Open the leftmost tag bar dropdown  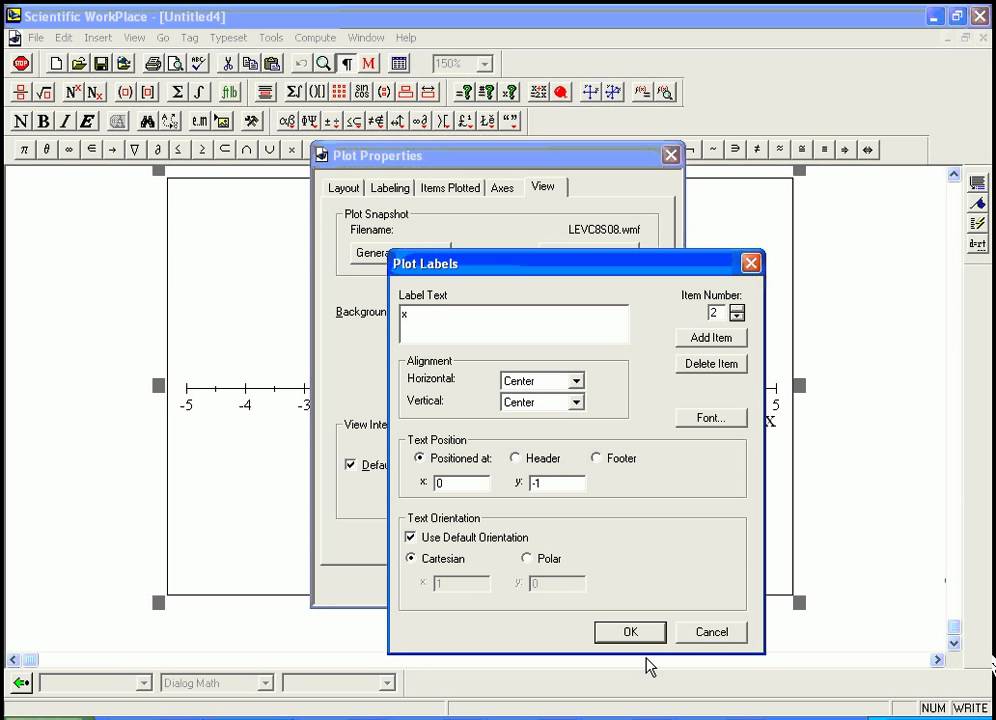(x=144, y=683)
